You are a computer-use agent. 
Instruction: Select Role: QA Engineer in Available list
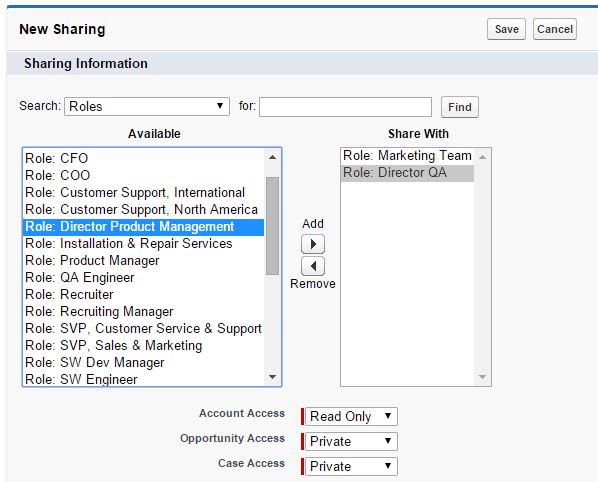pos(143,277)
